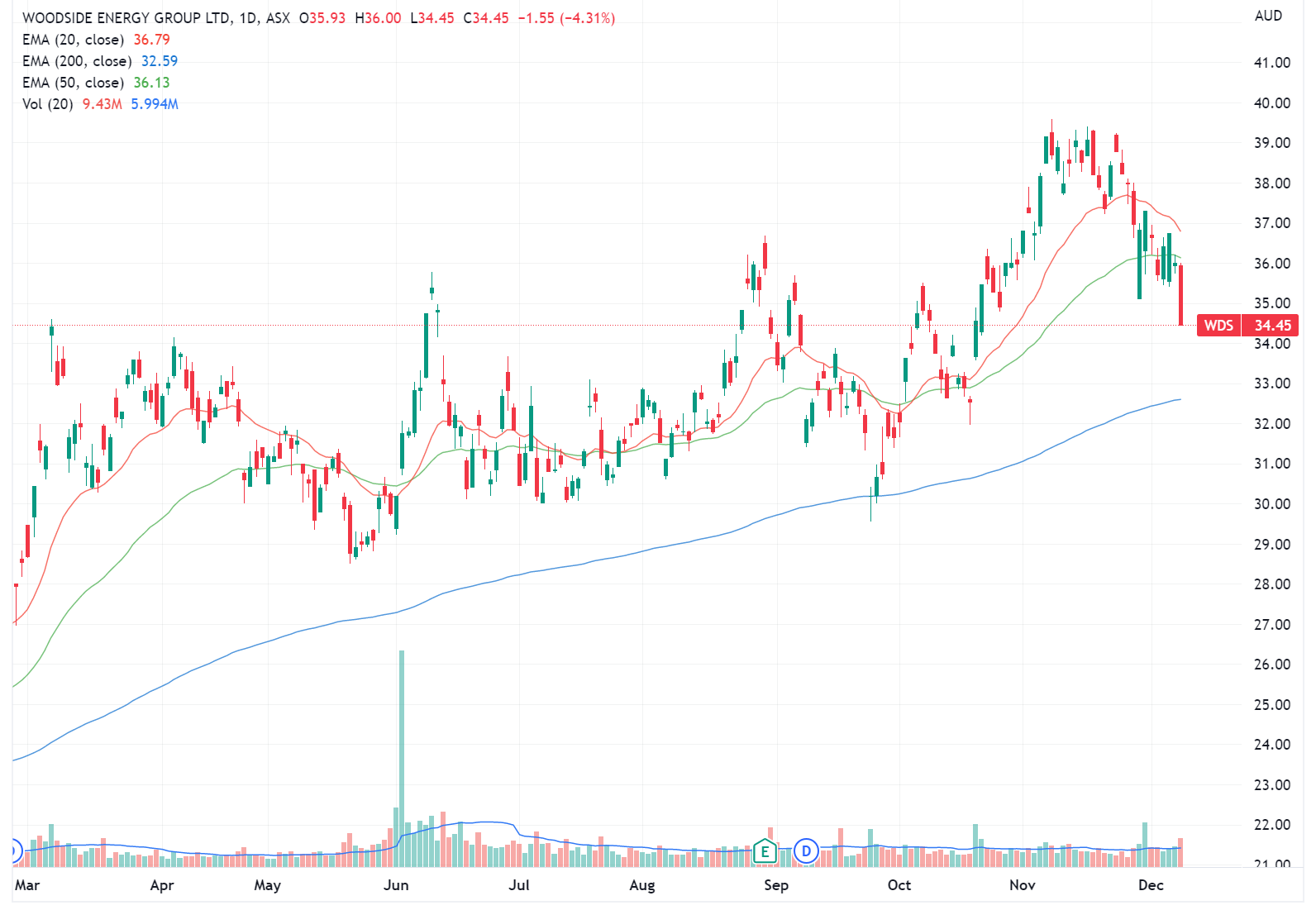Click the close value C34.45
The image size is (1316, 910).
click(x=486, y=18)
